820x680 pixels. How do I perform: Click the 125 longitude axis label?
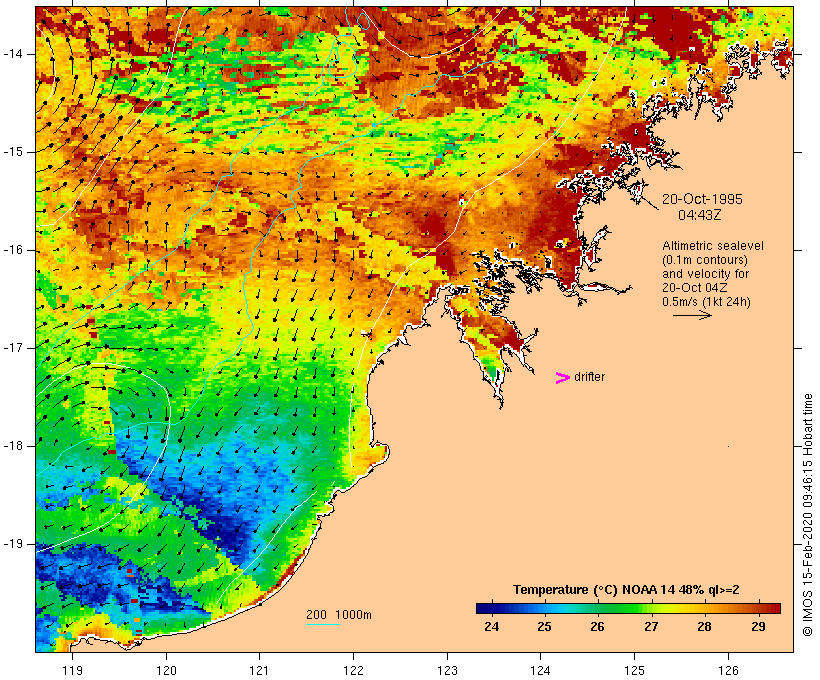[634, 671]
